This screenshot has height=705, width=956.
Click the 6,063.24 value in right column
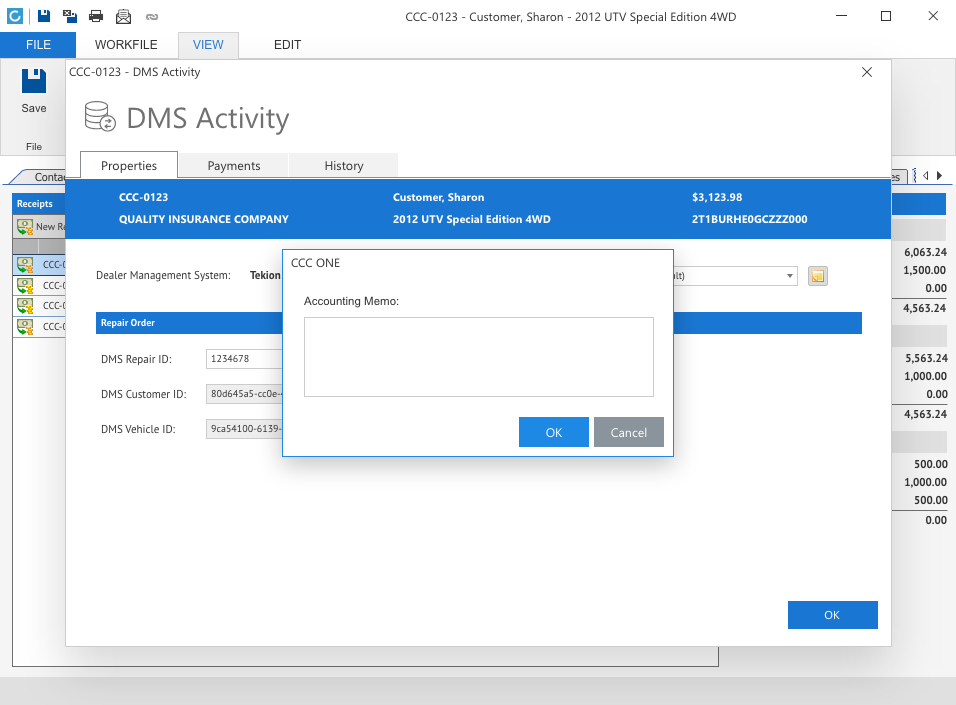[925, 252]
